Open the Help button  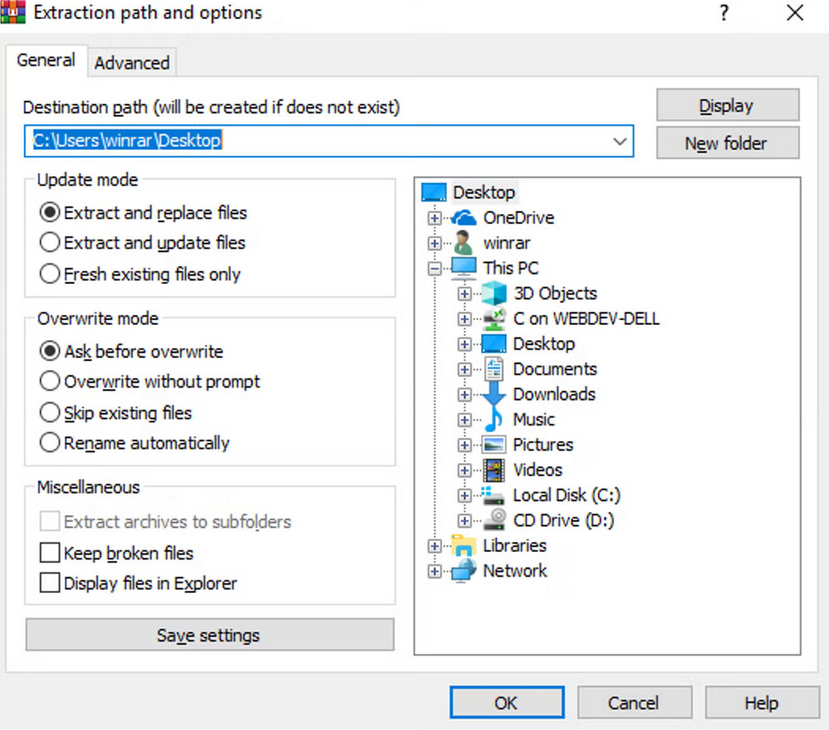point(762,703)
